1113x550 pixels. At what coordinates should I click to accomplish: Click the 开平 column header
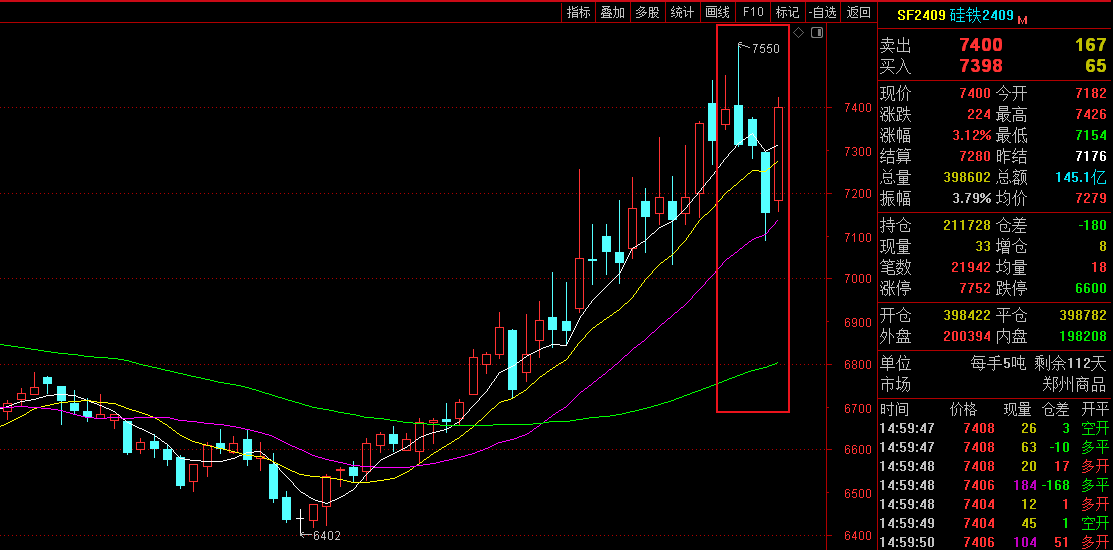pos(1095,409)
